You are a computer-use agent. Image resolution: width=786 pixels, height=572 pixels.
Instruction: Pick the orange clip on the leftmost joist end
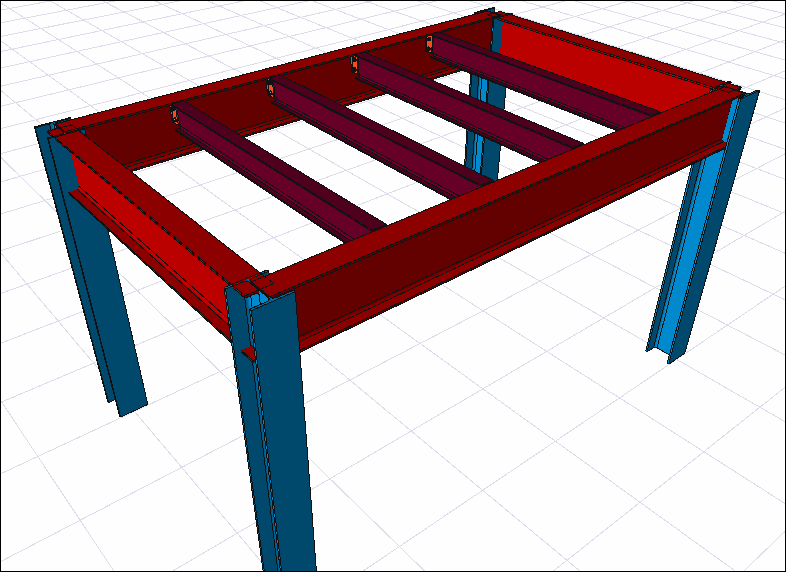(174, 116)
